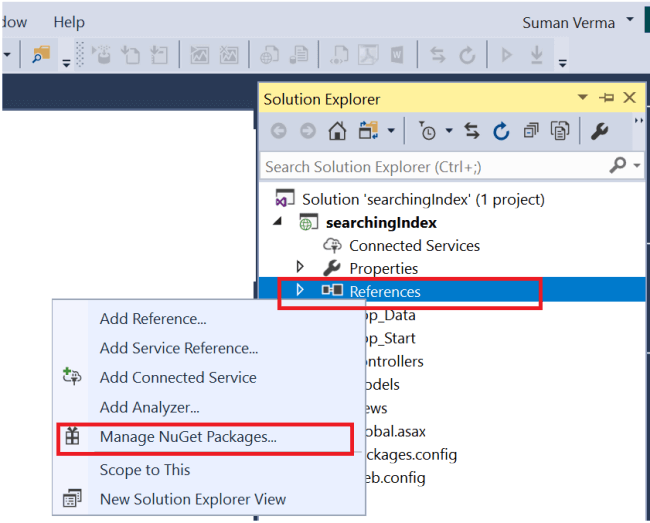The width and height of the screenshot is (650, 523).
Task: Open Pending Changes Filter dropdown arrow
Action: tap(449, 131)
